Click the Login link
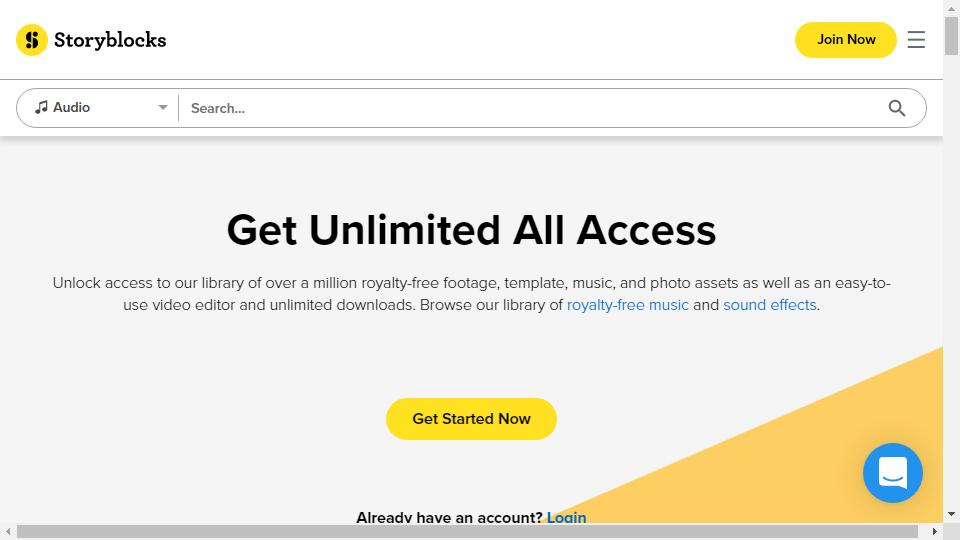 pos(566,517)
